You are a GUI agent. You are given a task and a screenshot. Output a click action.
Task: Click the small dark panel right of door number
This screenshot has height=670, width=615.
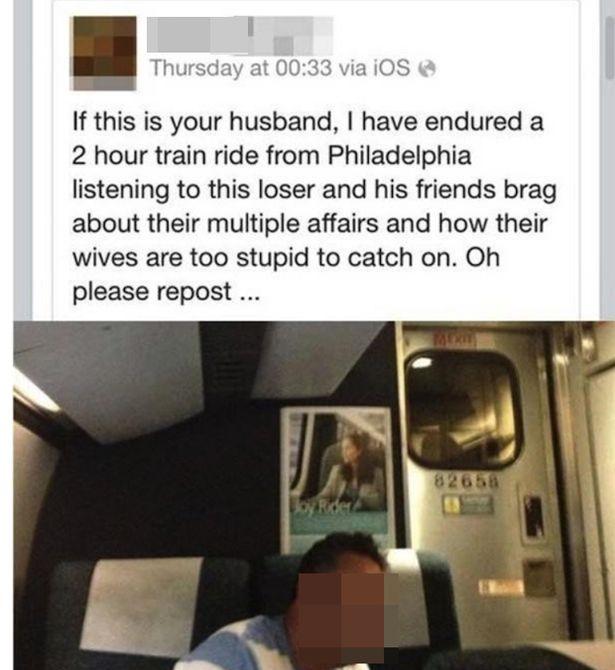click(x=535, y=517)
